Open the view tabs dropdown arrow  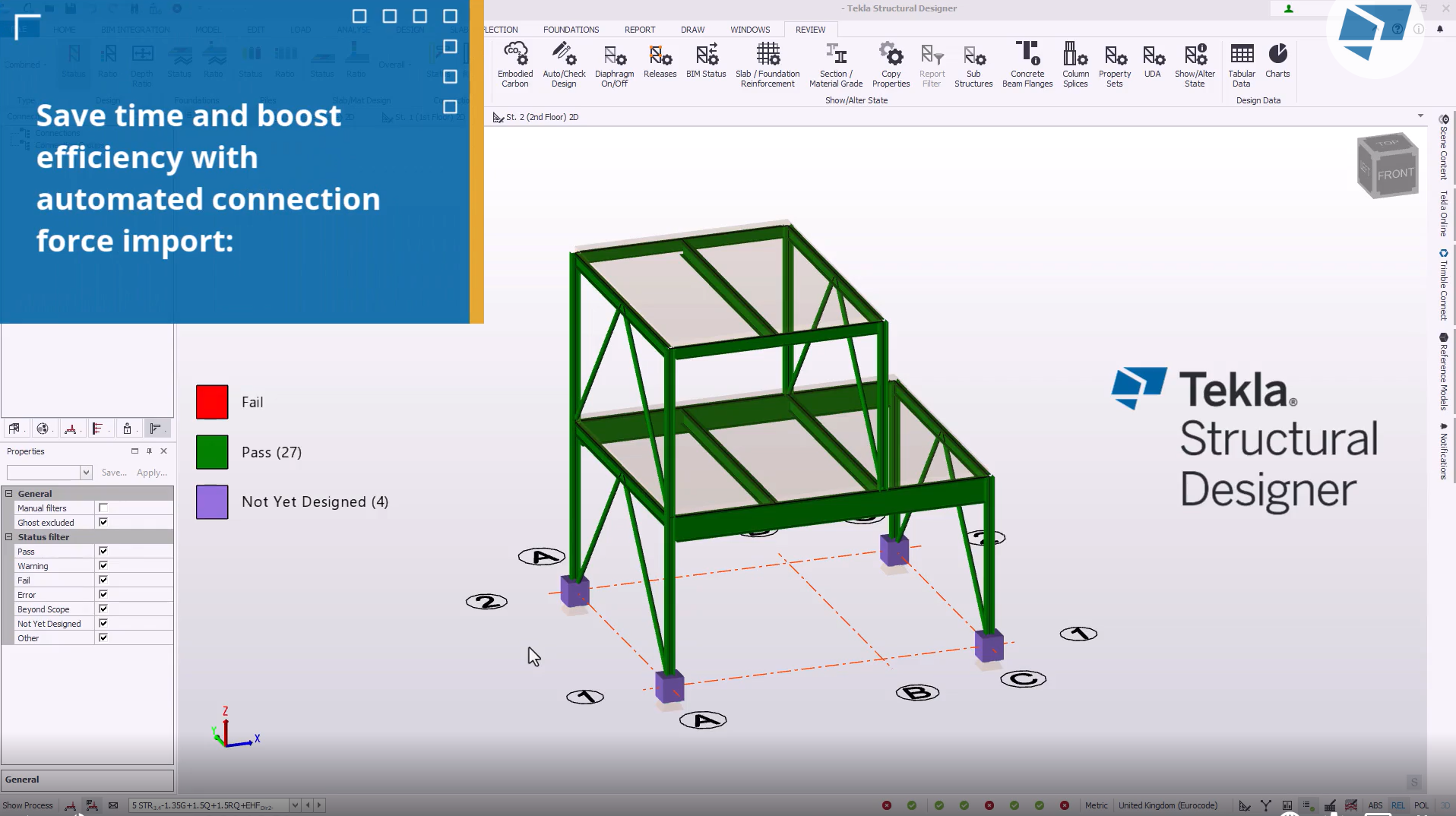[x=1420, y=116]
